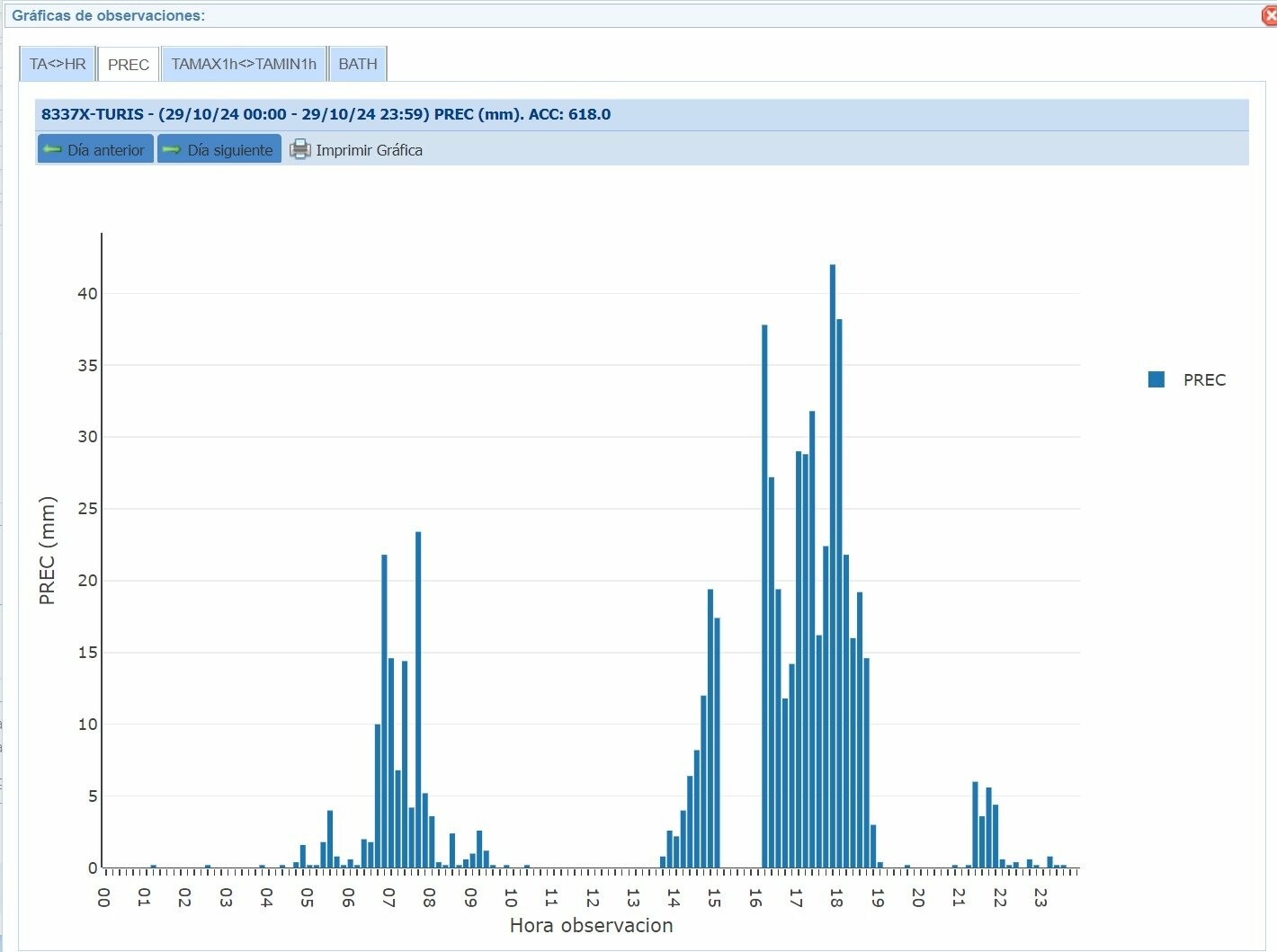
Task: Click the green left arrow icon
Action: [52, 150]
